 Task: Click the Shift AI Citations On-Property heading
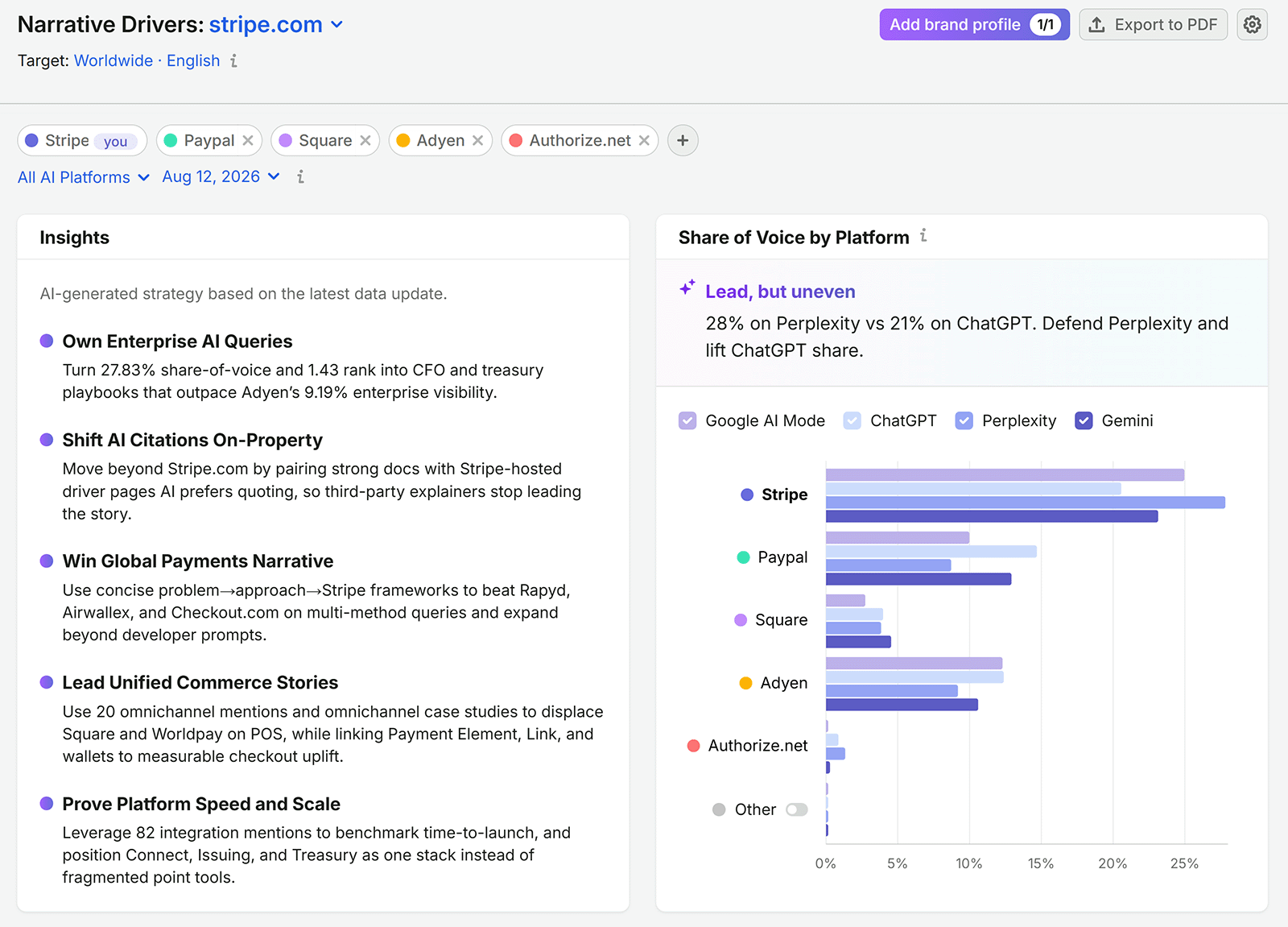(x=192, y=440)
